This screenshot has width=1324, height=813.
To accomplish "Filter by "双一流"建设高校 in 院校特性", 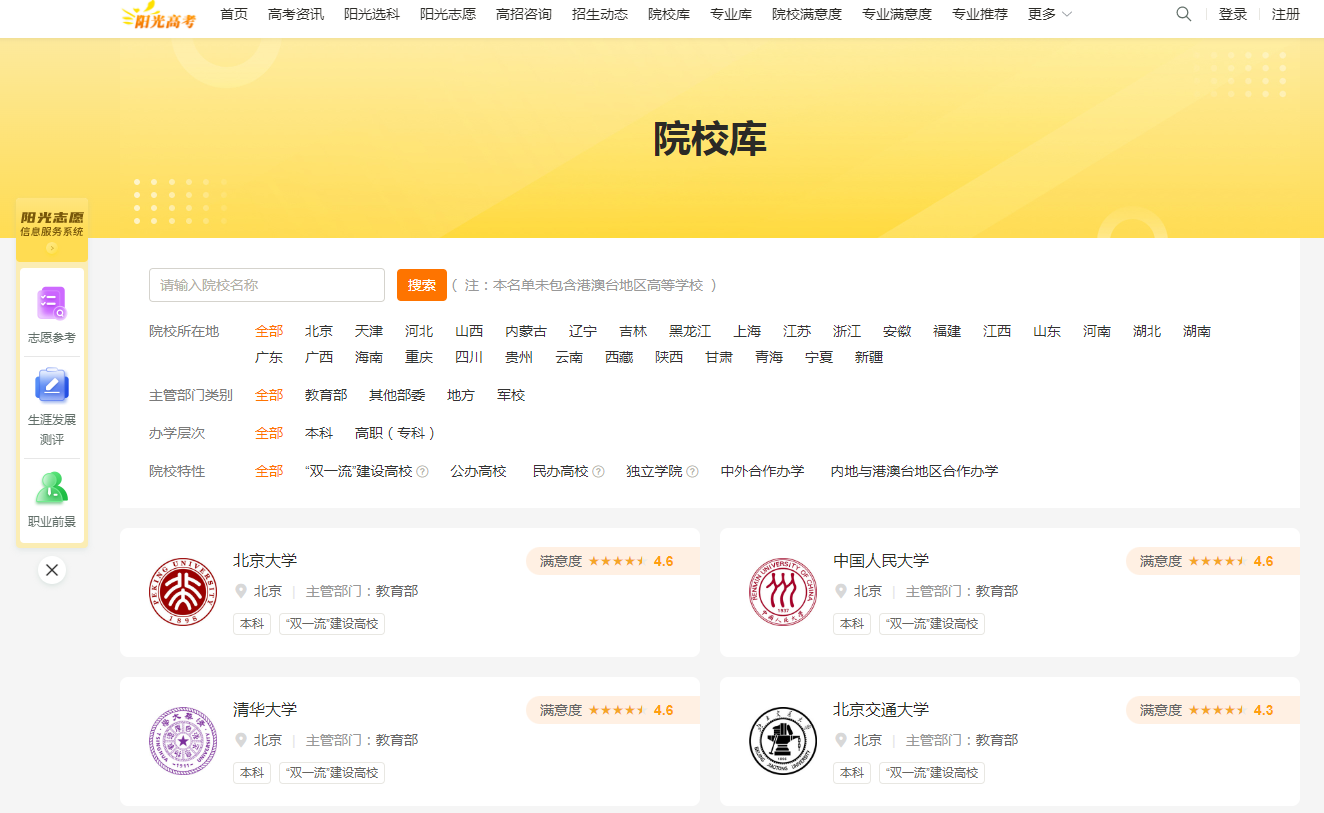I will tap(359, 471).
